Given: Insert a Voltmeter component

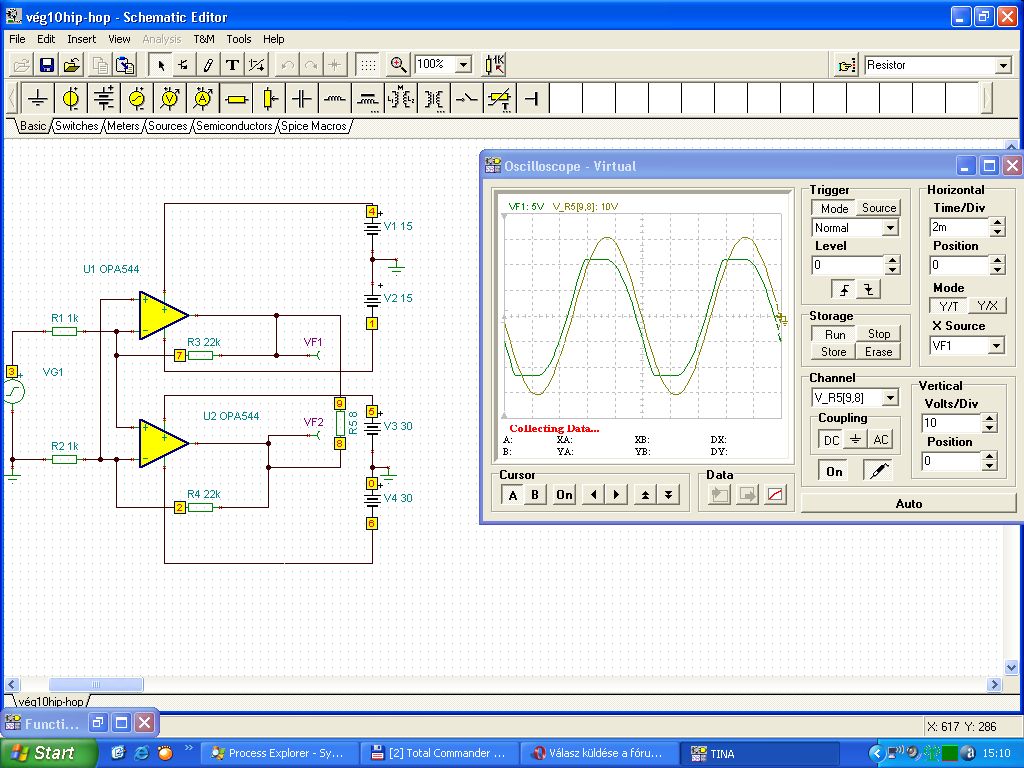Looking at the screenshot, I should pos(170,99).
